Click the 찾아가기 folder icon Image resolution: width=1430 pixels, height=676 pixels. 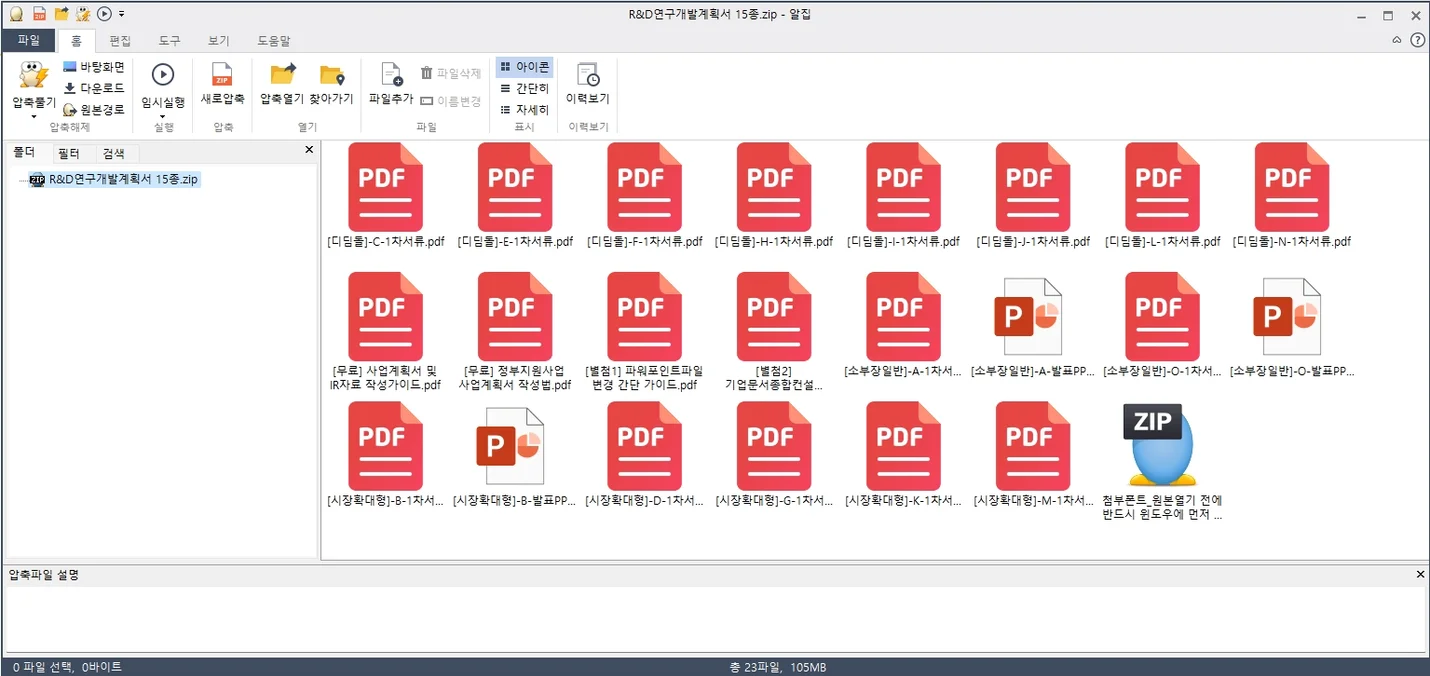click(331, 75)
